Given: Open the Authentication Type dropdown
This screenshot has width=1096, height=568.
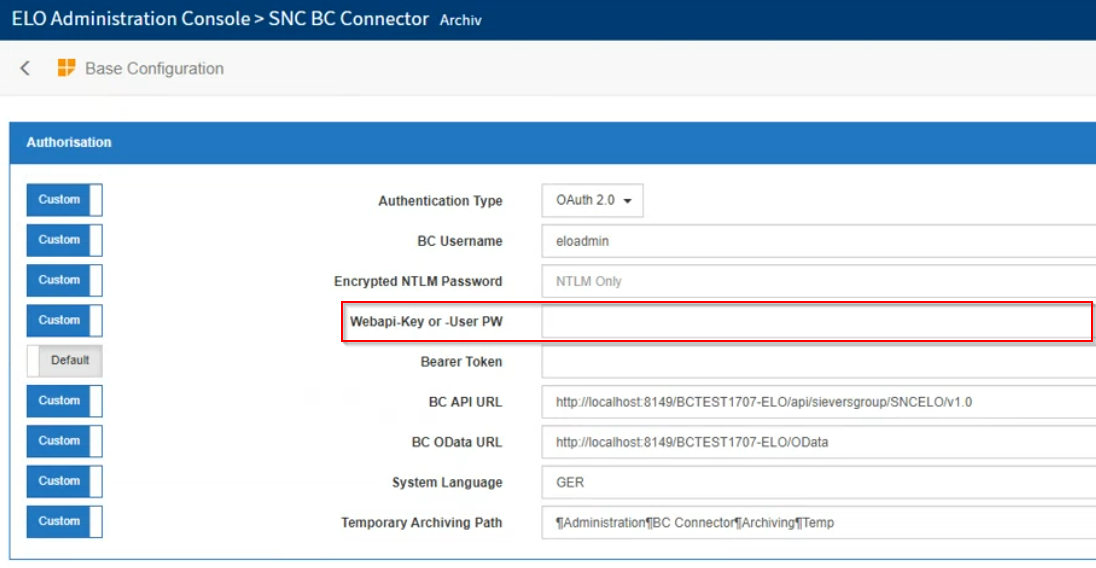Looking at the screenshot, I should (592, 200).
